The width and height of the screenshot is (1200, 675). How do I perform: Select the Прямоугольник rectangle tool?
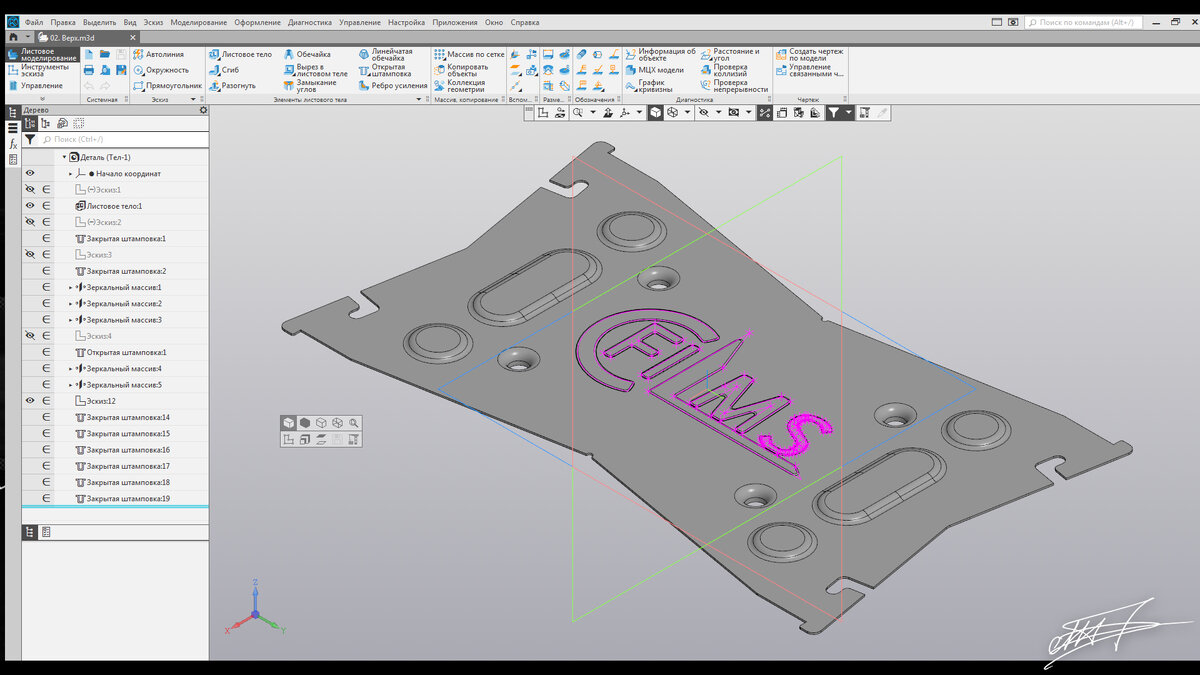click(x=166, y=86)
